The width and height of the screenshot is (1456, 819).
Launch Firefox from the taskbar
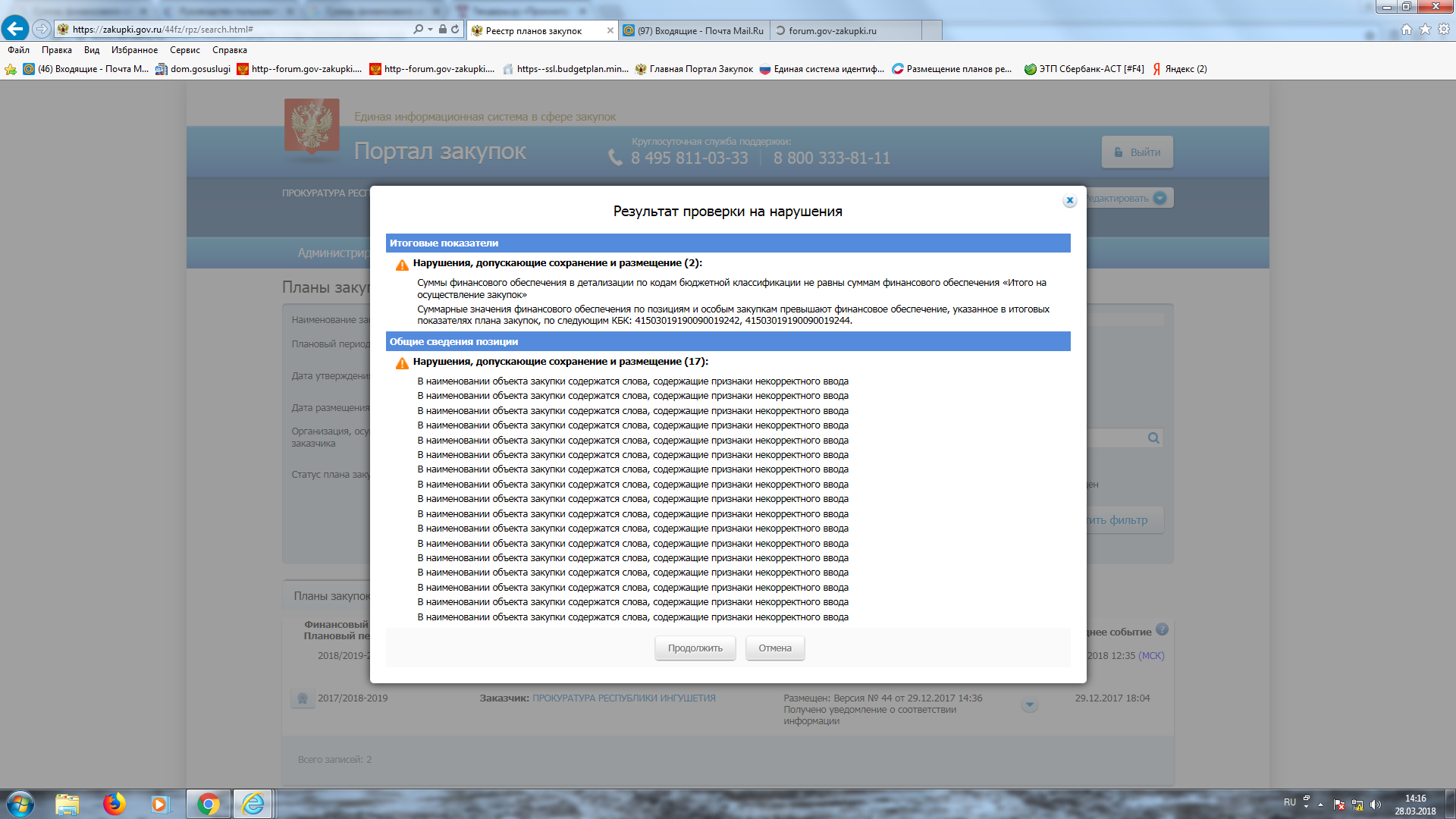tap(115, 804)
